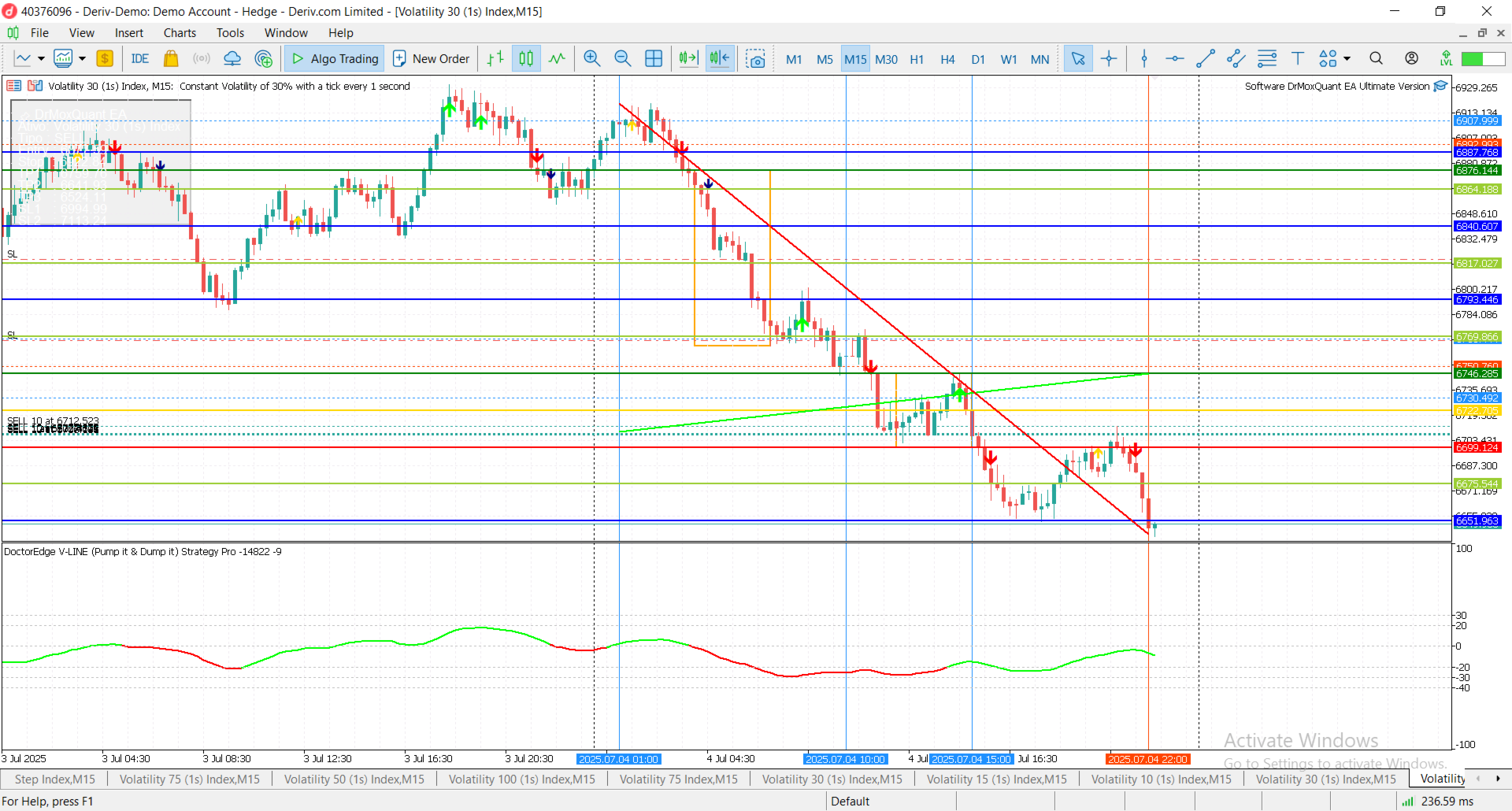Click the 6651.963 blue price label
This screenshot has height=811, width=1512.
1477,520
